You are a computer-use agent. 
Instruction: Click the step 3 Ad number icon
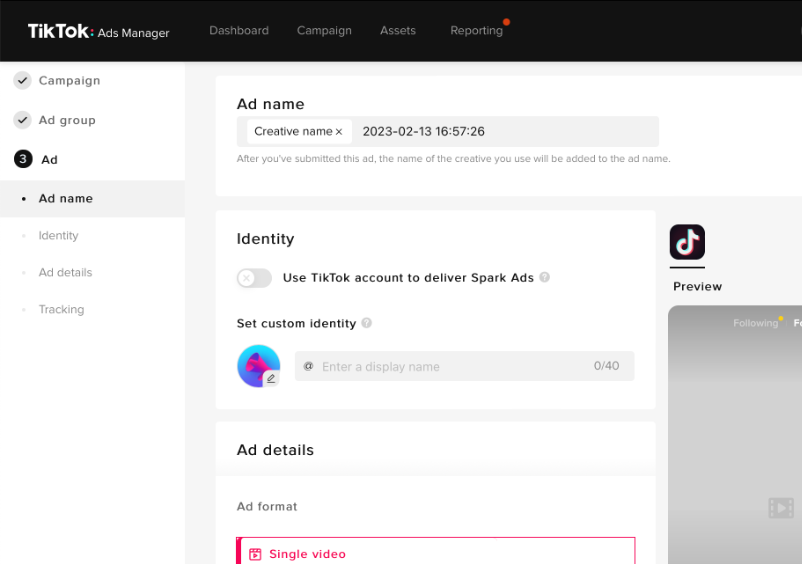[x=23, y=159]
